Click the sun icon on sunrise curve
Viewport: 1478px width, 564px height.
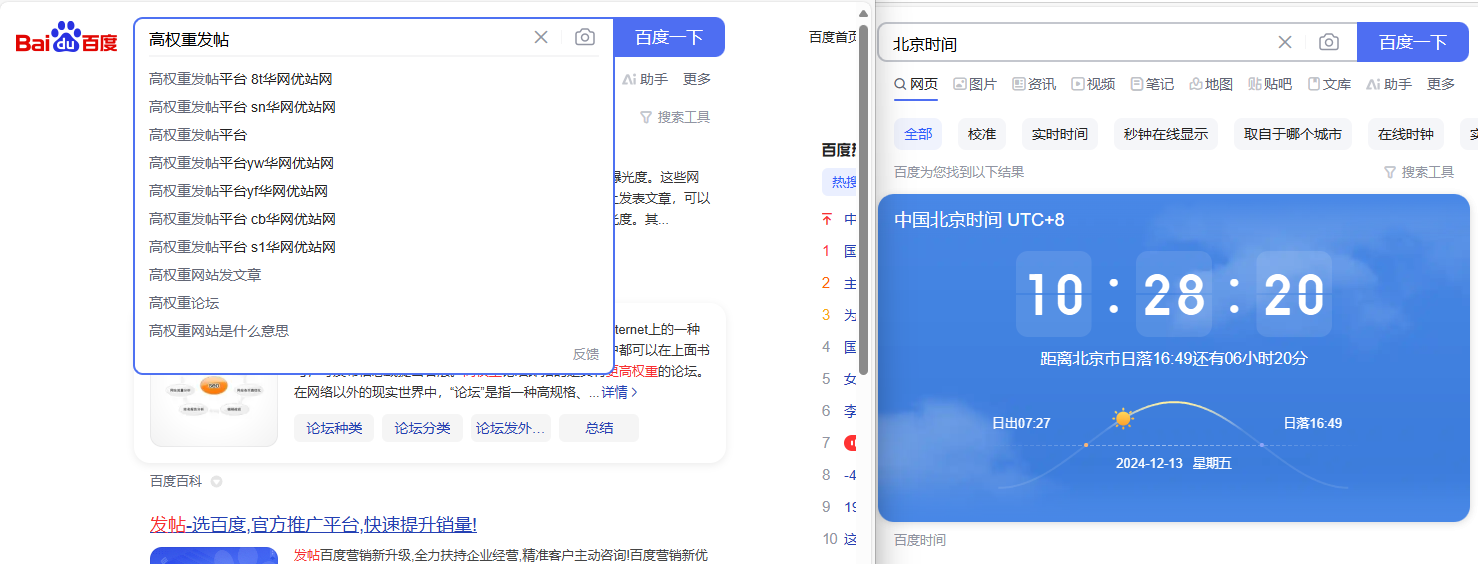1123,418
